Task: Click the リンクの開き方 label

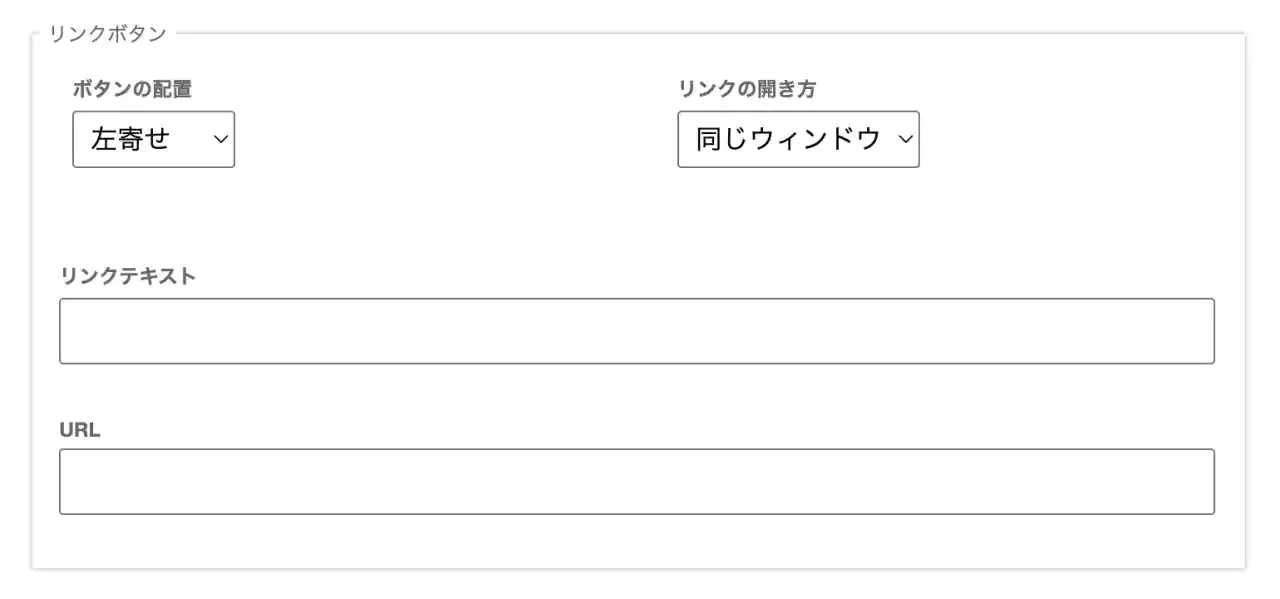Action: click(747, 89)
